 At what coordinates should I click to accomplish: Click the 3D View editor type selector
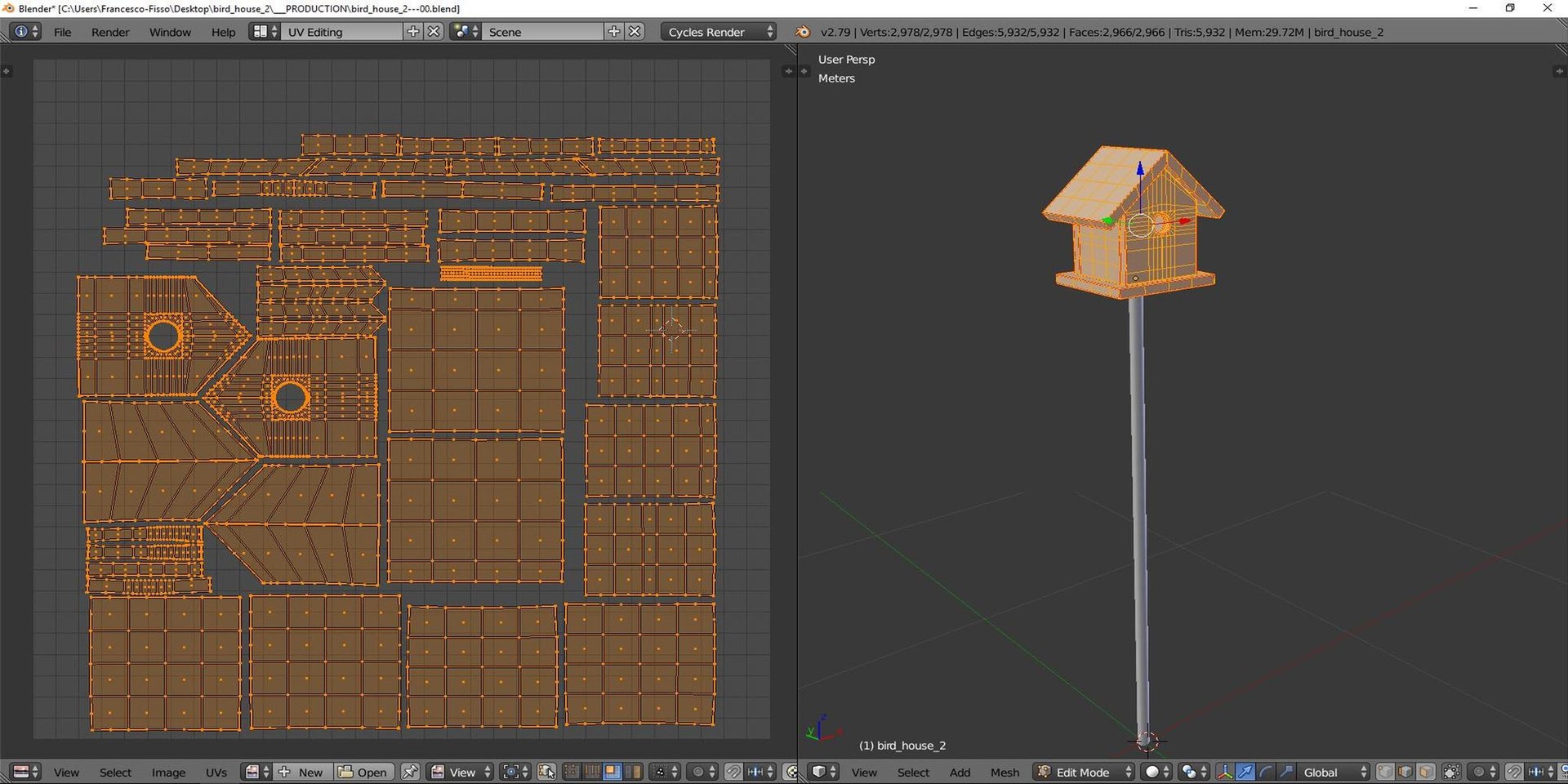(823, 772)
